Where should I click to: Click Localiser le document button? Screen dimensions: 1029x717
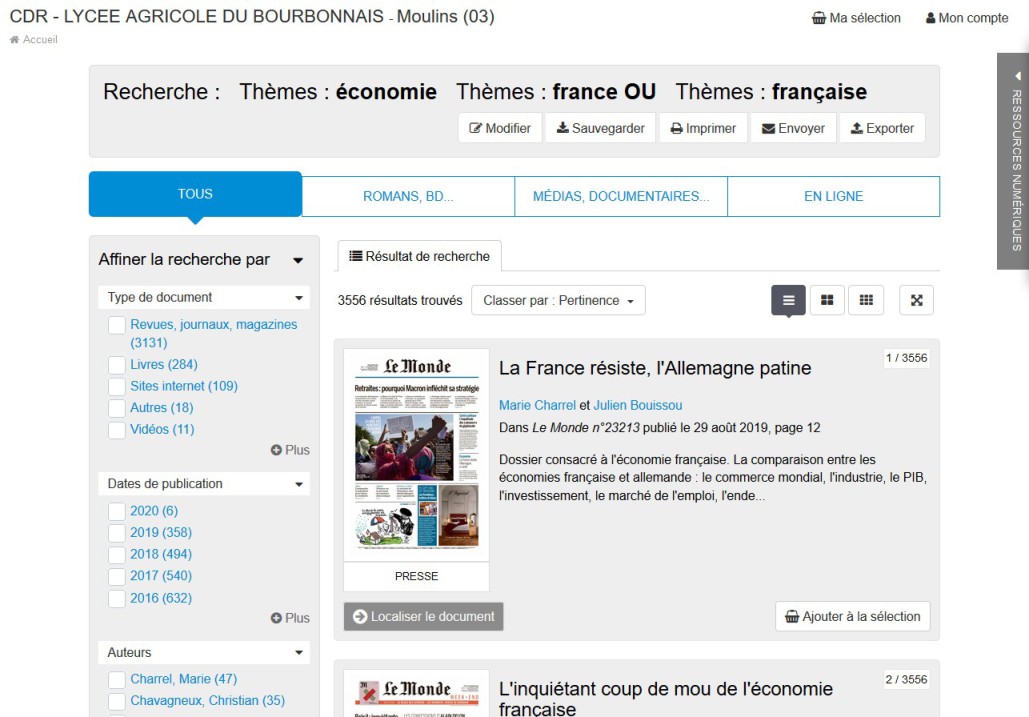[x=423, y=617]
